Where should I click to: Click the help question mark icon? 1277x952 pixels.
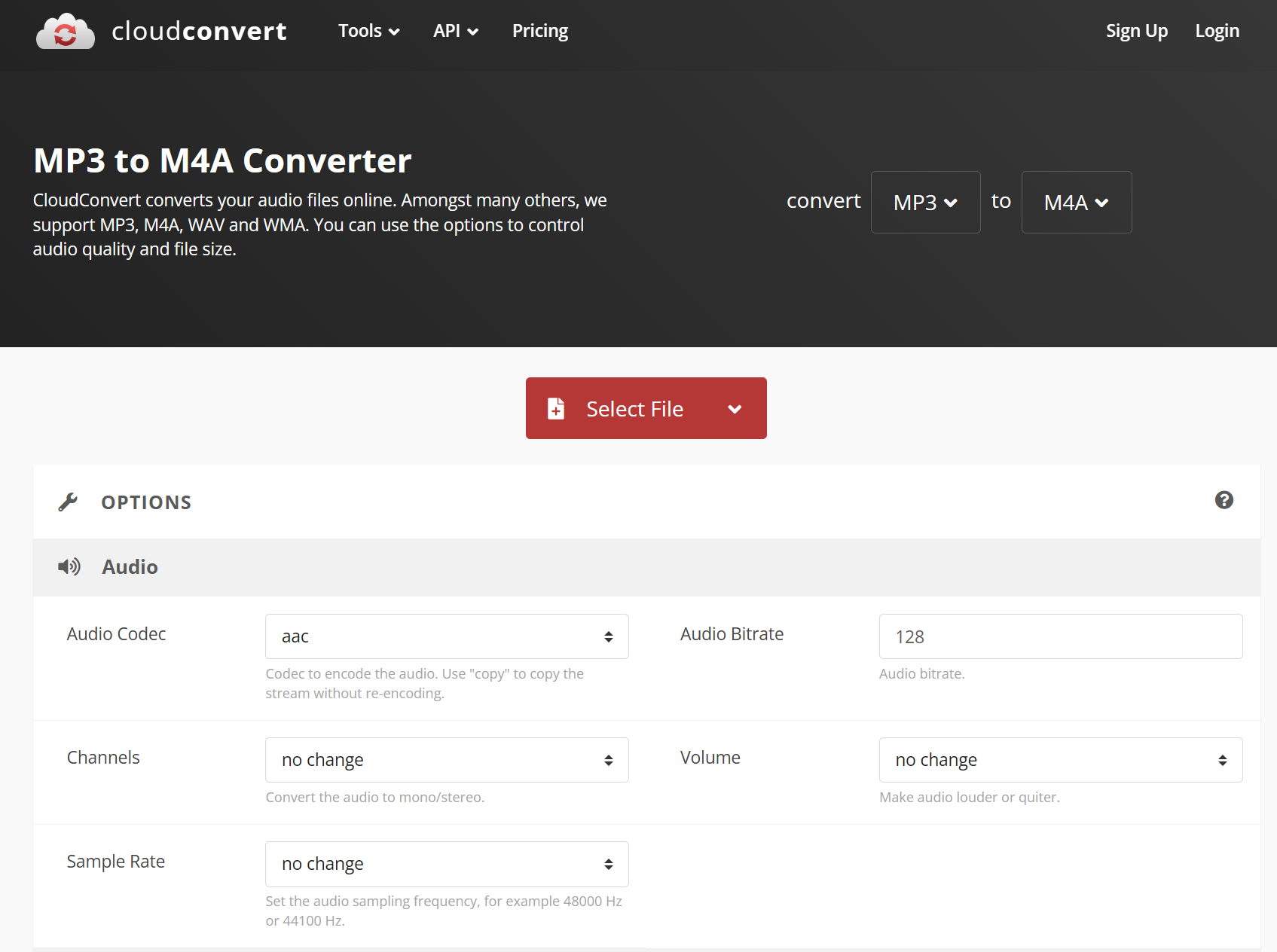click(1224, 500)
